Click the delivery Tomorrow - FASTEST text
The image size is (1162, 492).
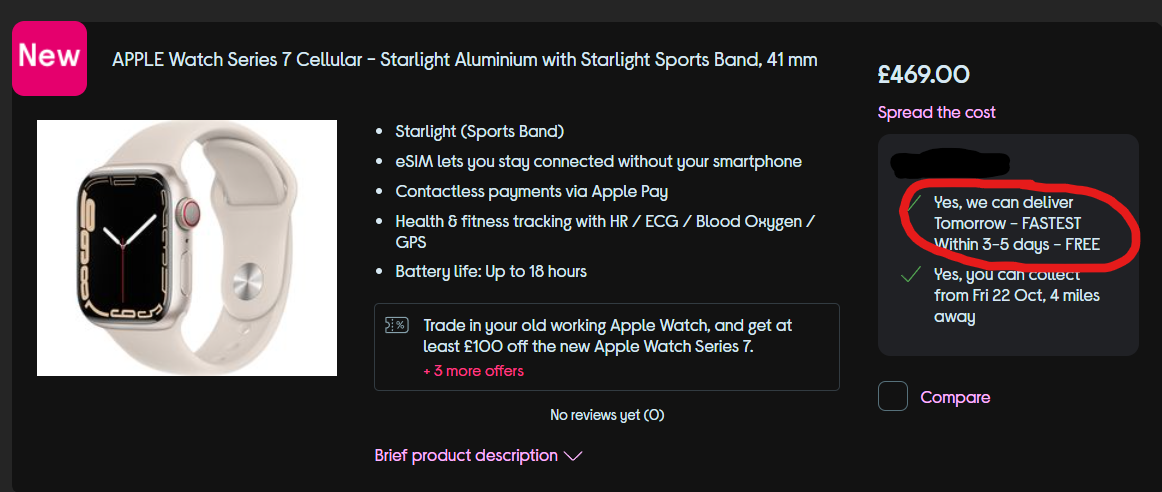coord(1007,223)
